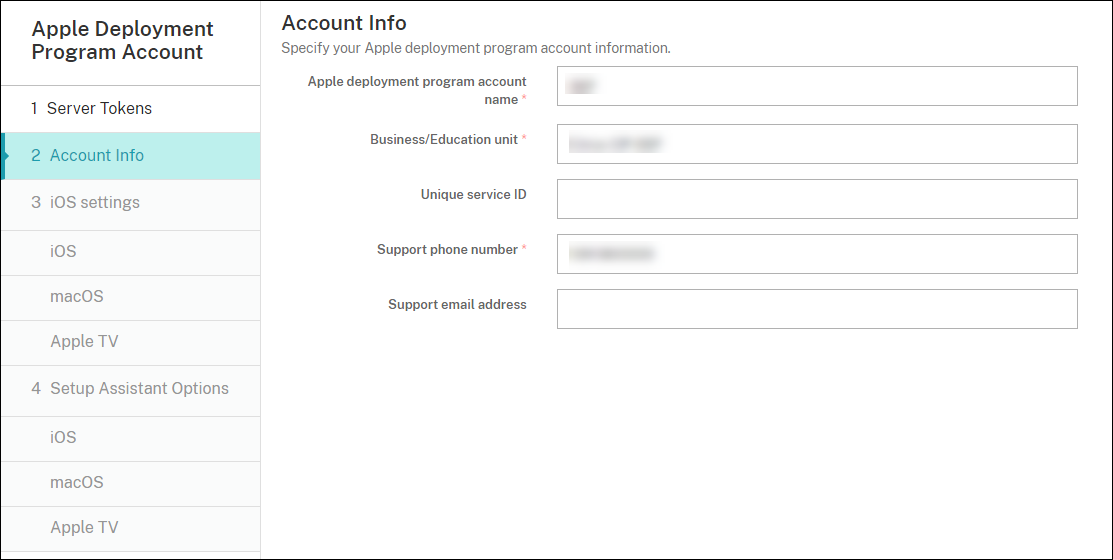Open macOS under iOS settings

[77, 296]
